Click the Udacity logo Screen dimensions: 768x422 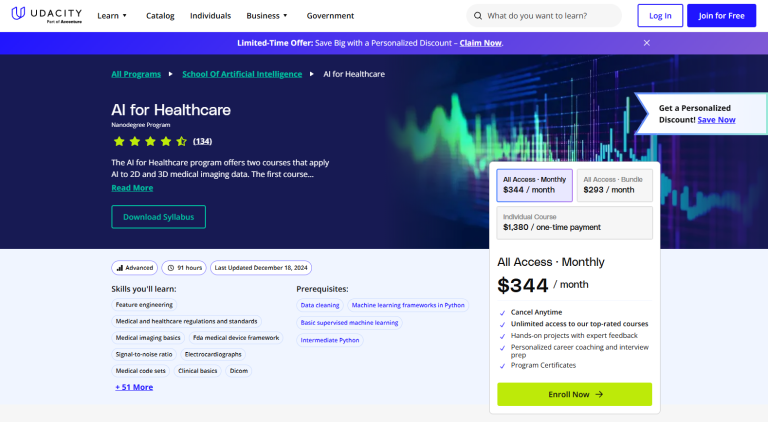(47, 15)
